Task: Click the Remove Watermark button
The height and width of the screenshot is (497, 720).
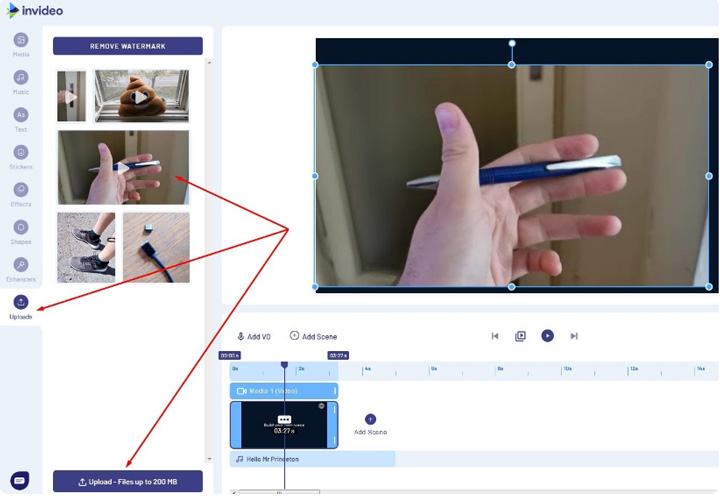Action: pos(128,46)
